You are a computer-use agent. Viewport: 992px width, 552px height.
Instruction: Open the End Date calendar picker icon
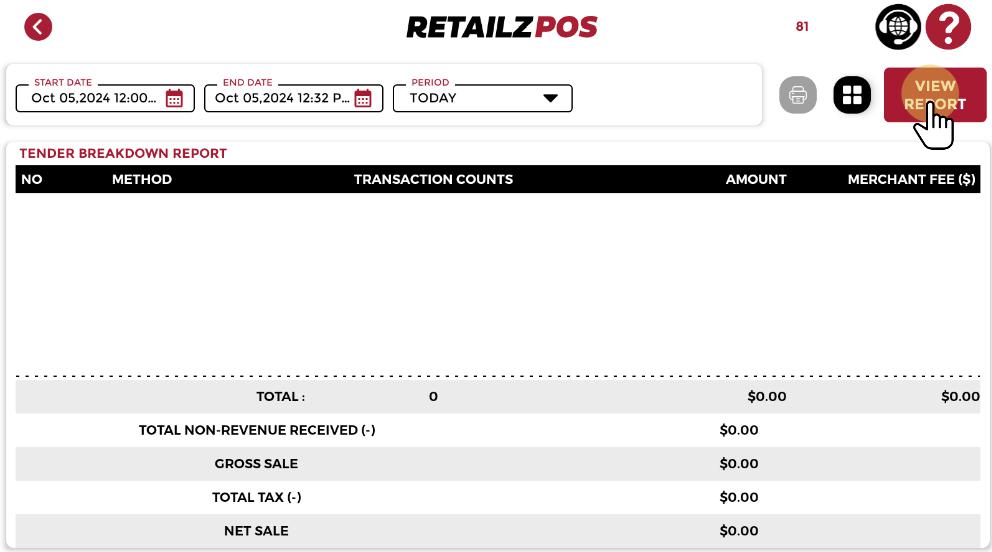pos(363,98)
